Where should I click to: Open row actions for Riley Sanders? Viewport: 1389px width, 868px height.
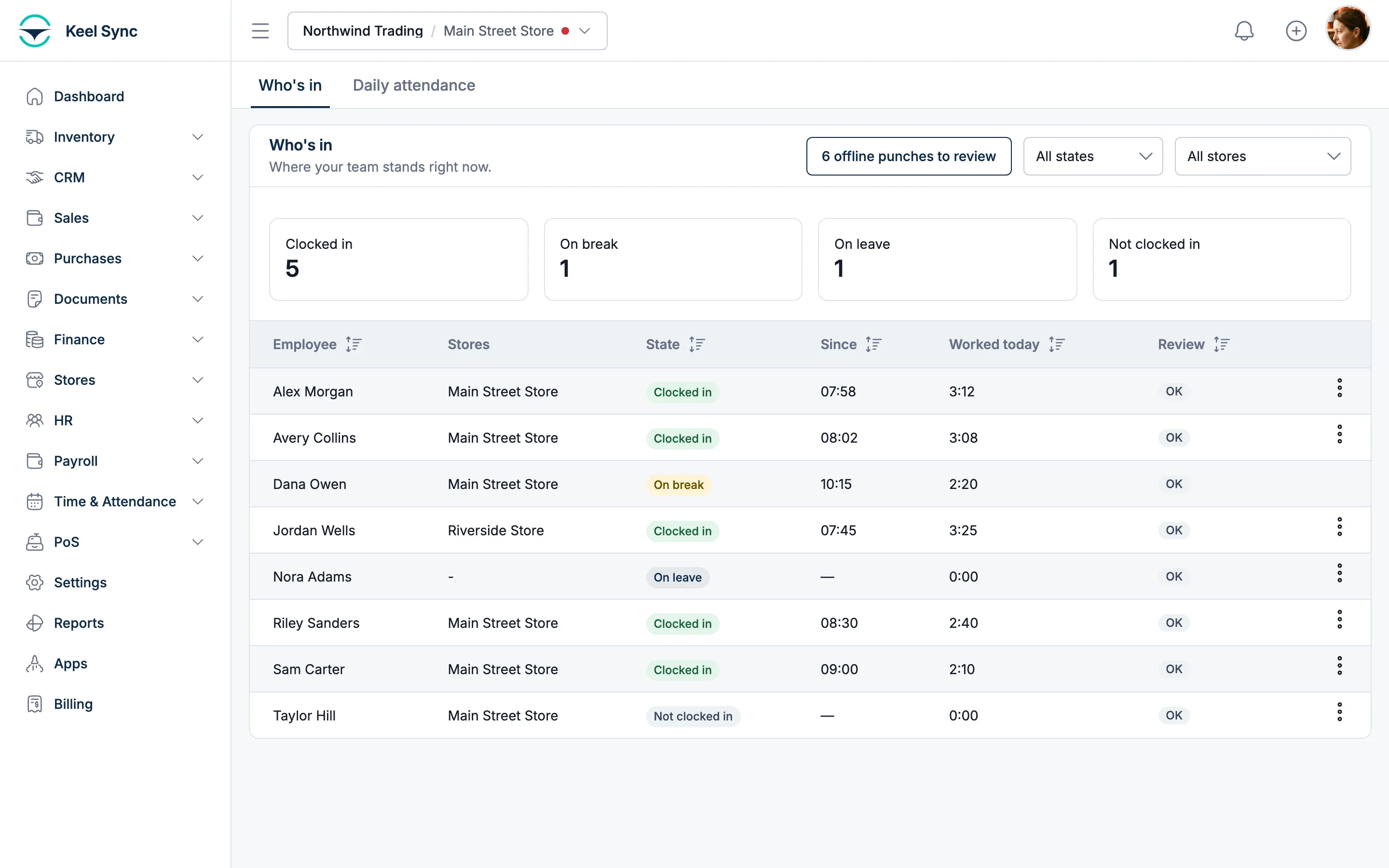[x=1340, y=620]
